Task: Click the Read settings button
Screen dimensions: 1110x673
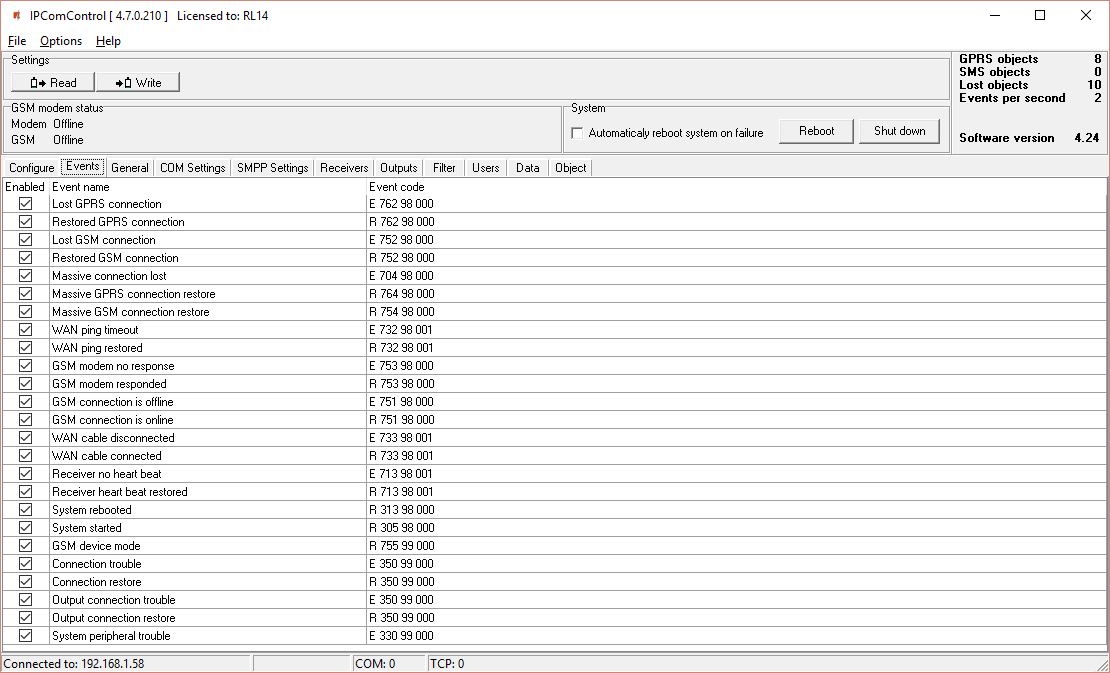Action: pyautogui.click(x=53, y=82)
